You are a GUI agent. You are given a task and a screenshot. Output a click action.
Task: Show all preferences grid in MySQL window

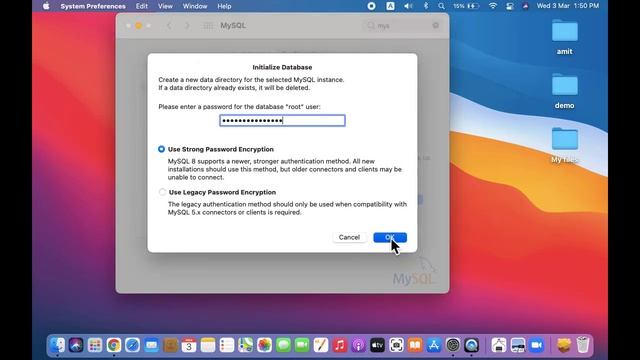tap(208, 25)
